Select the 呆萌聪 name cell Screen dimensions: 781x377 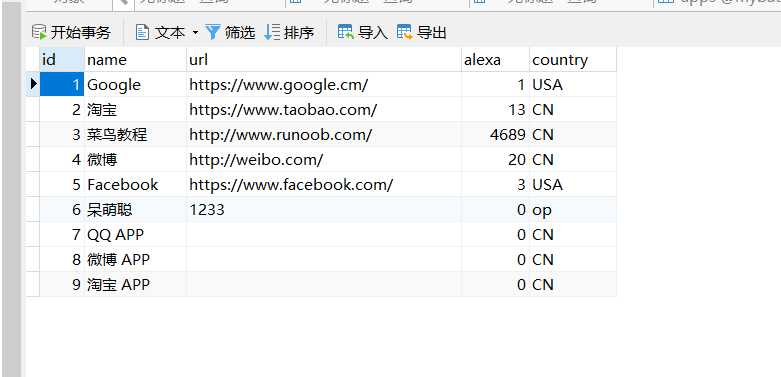click(135, 210)
